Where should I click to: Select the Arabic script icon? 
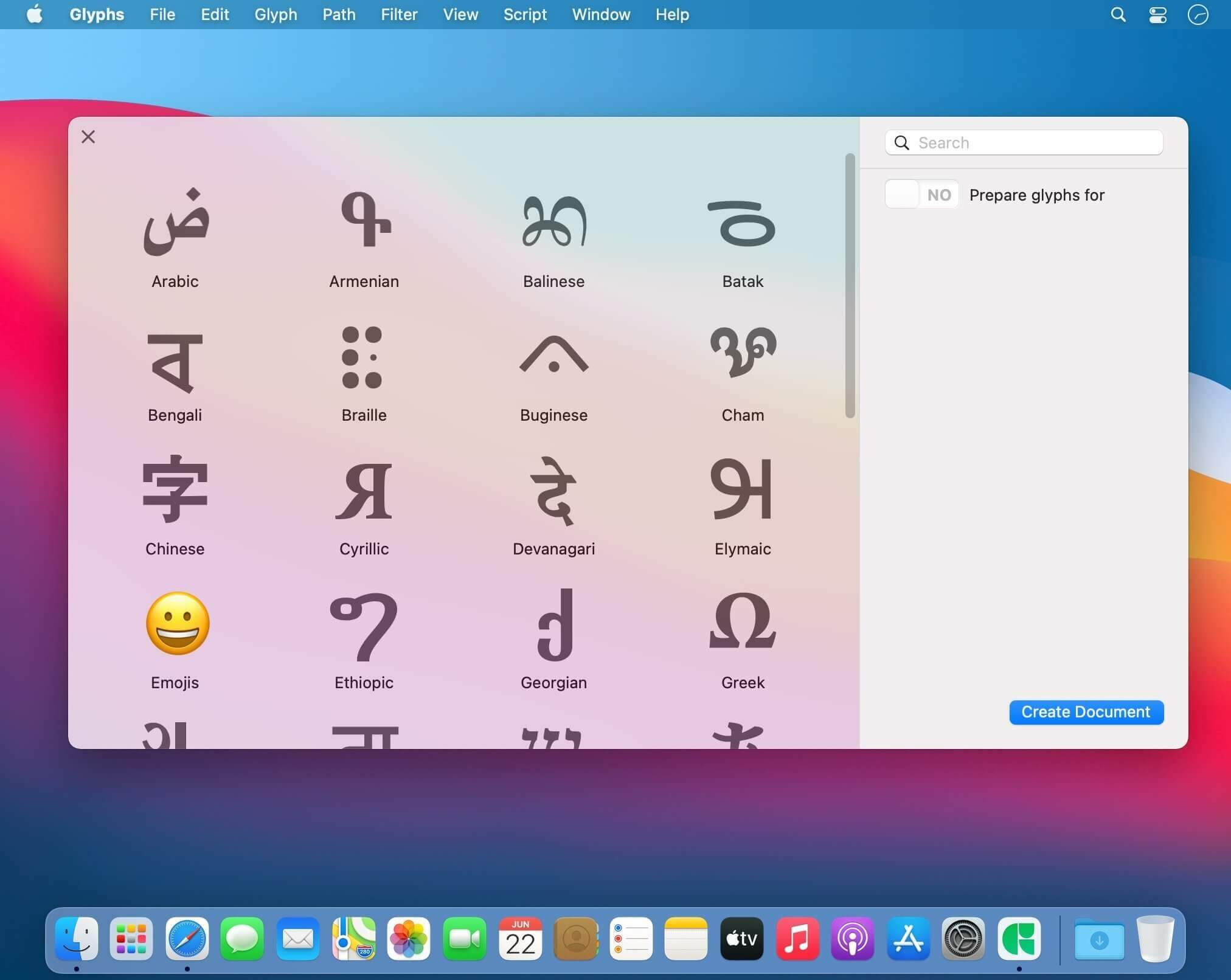[176, 222]
